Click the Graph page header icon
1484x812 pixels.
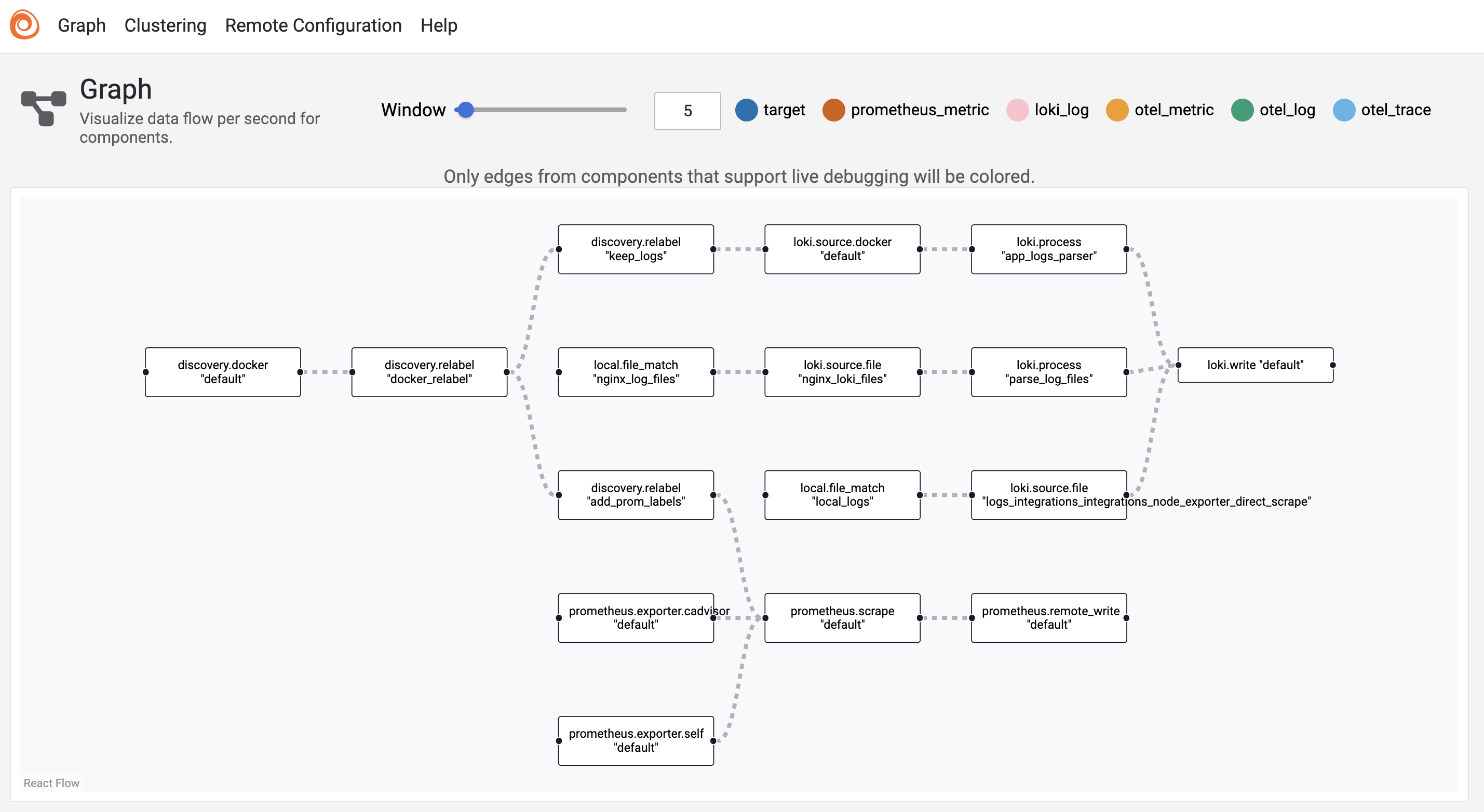click(x=44, y=107)
